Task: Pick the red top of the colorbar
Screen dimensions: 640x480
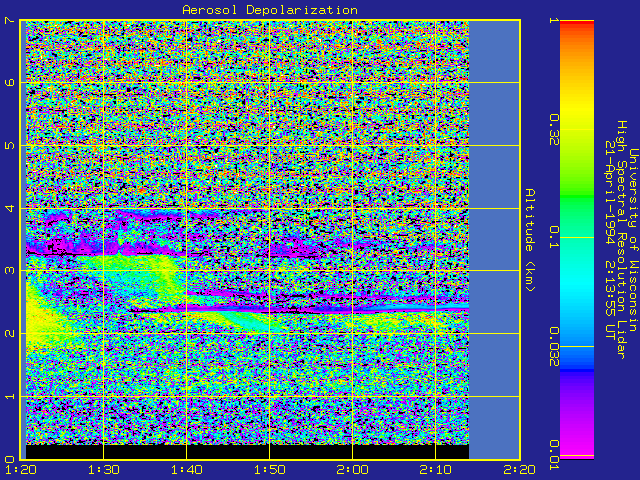Action: pyautogui.click(x=577, y=24)
